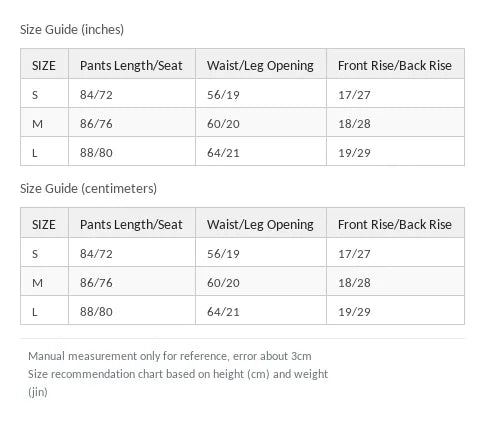Viewport: 484px width, 432px height.
Task: Select the SIZE header in inches table
Action: [44, 66]
